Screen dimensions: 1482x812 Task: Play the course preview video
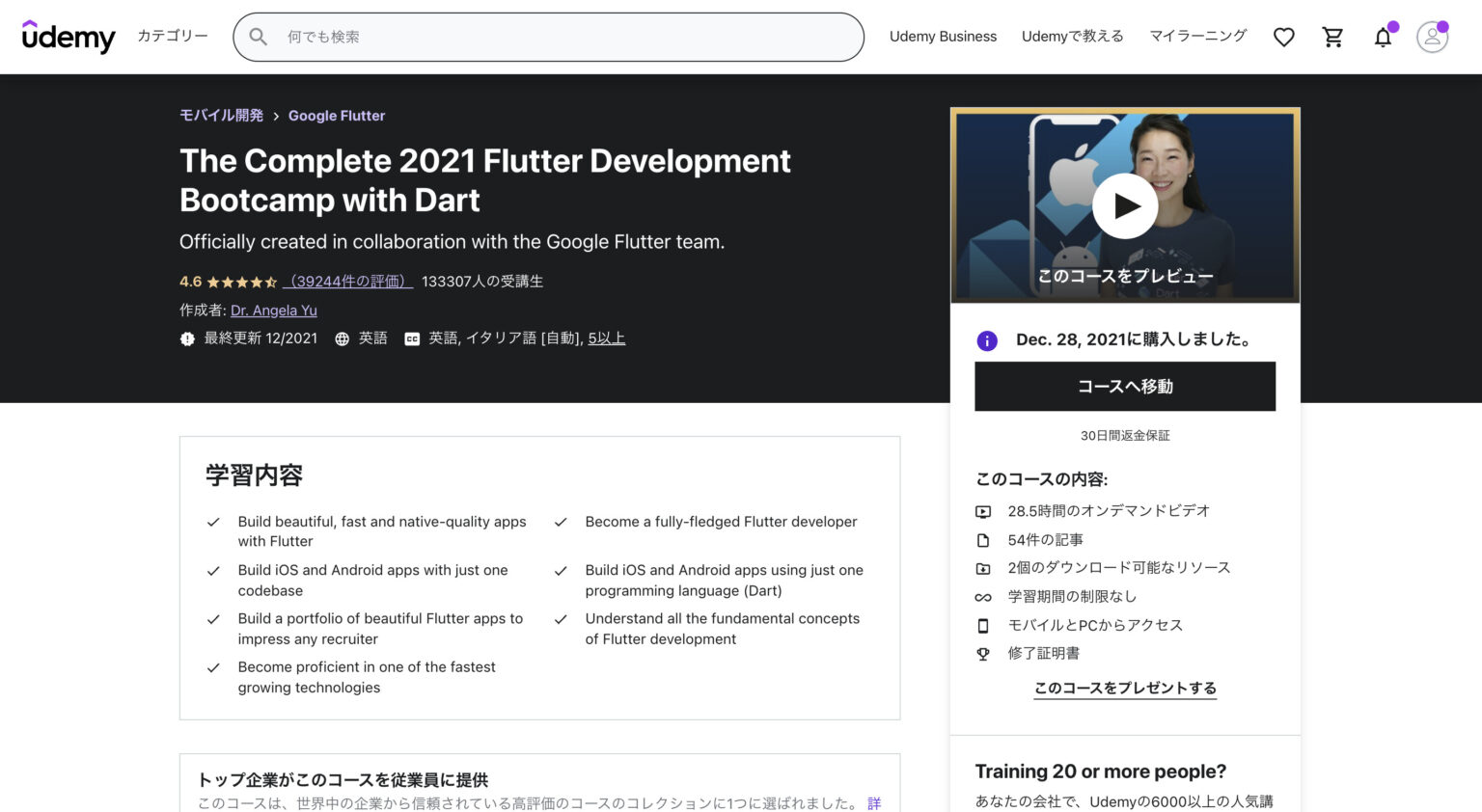pyautogui.click(x=1125, y=205)
